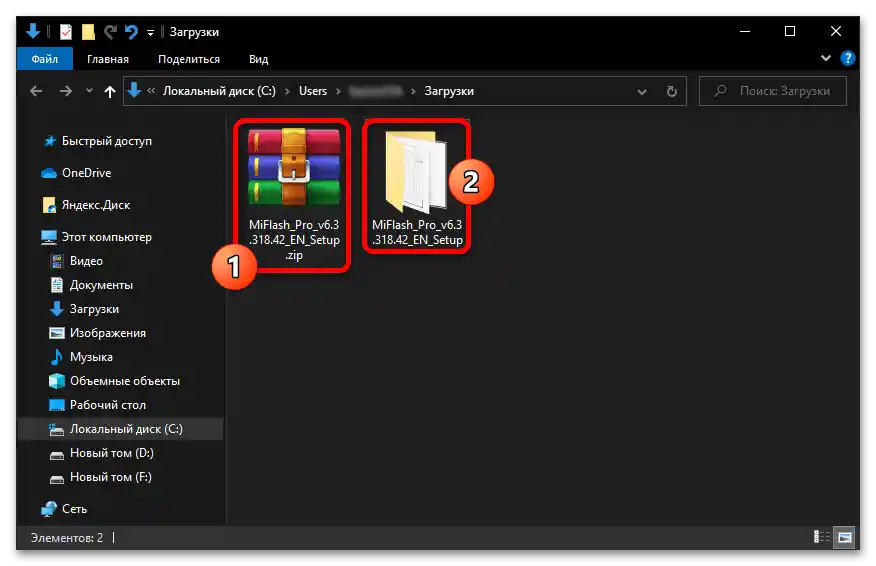The height and width of the screenshot is (566, 876).
Task: Expand the chevron after Users in path
Action: click(338, 91)
